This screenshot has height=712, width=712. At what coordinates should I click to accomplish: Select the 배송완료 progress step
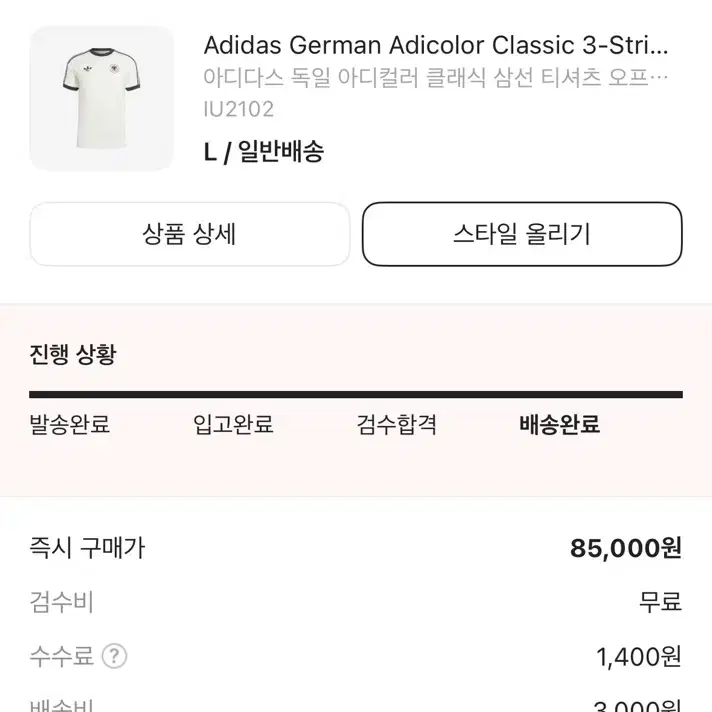[x=559, y=425]
